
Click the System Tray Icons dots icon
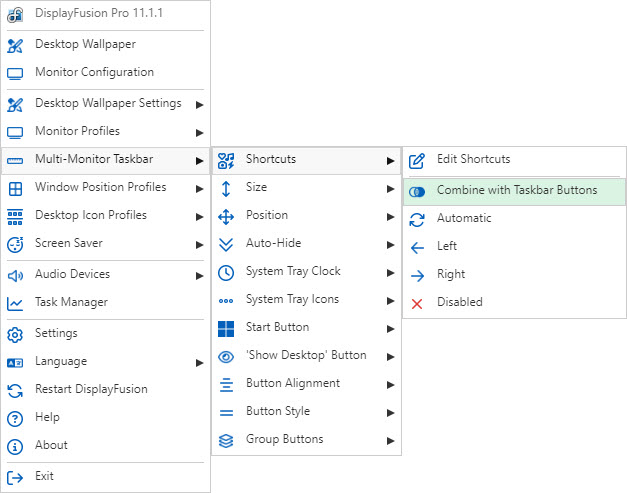coord(226,301)
